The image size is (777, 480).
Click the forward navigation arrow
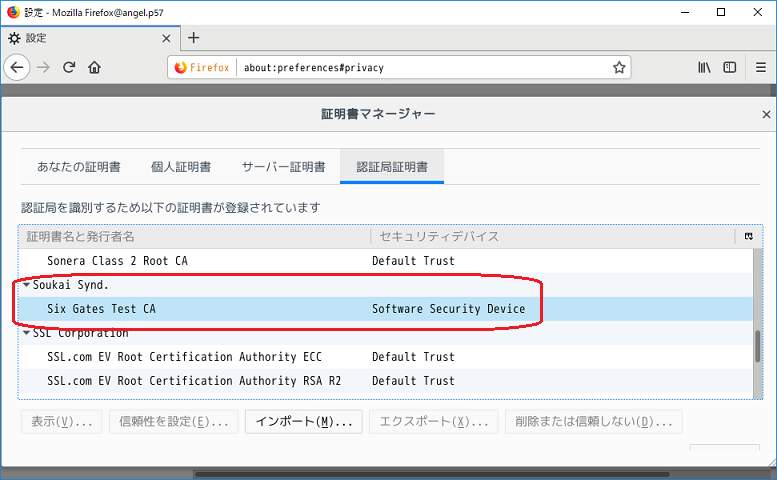coord(43,67)
